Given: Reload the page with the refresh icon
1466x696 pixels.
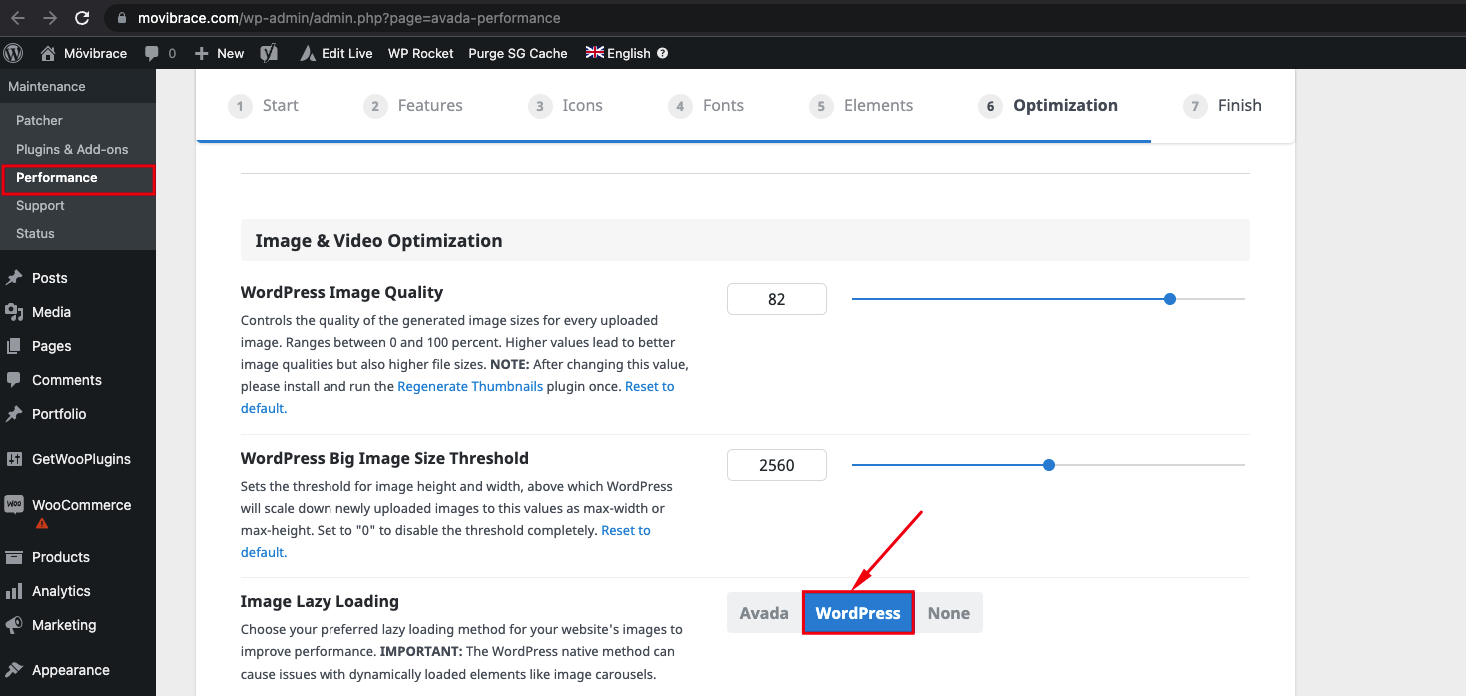Looking at the screenshot, I should pyautogui.click(x=83, y=18).
